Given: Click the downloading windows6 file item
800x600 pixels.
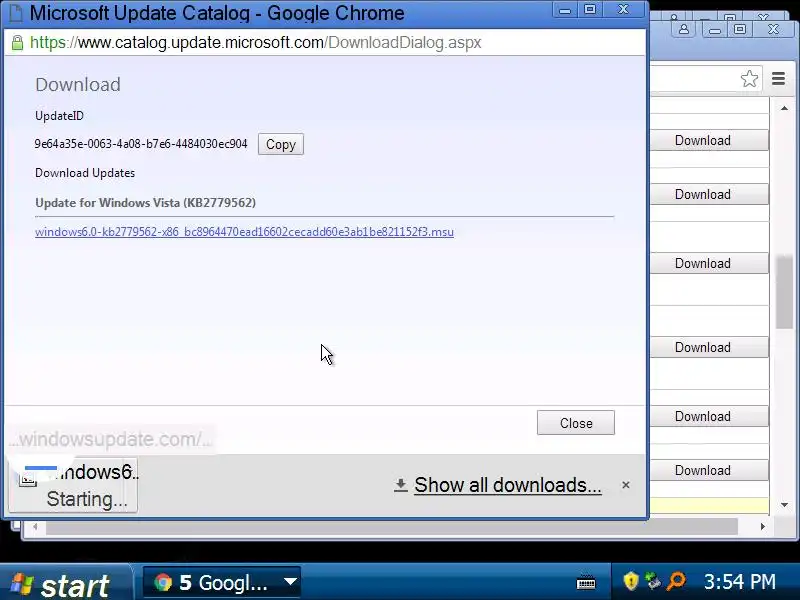Looking at the screenshot, I should pos(73,485).
